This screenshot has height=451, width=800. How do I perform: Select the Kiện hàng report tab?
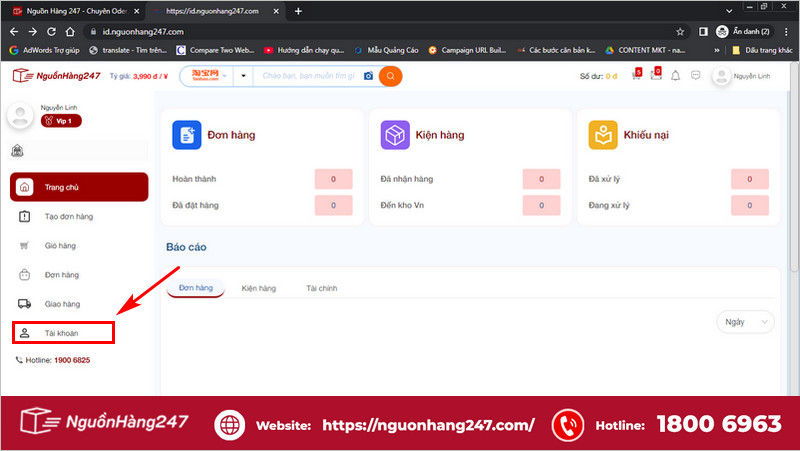[259, 288]
